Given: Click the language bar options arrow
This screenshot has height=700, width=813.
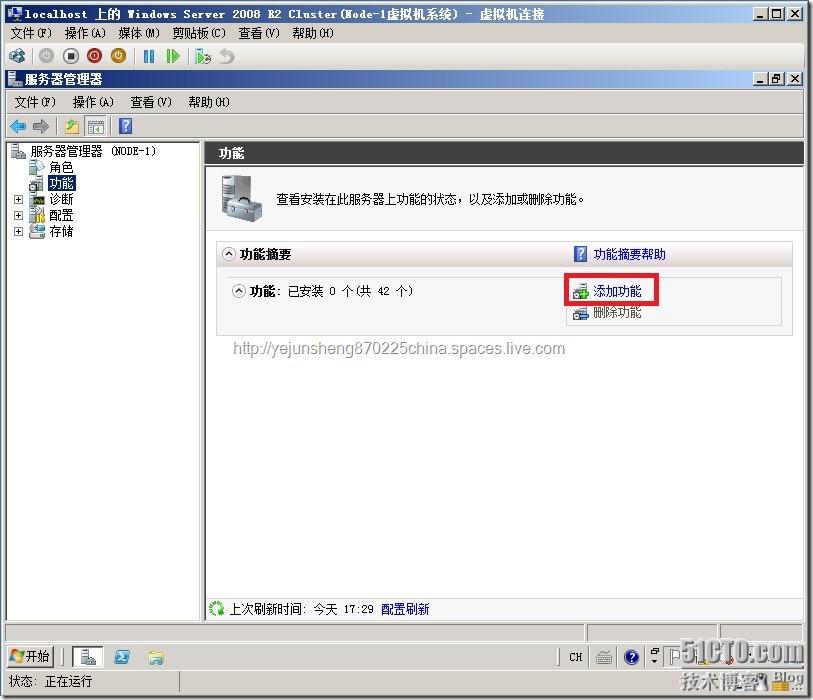Looking at the screenshot, I should pyautogui.click(x=654, y=662).
